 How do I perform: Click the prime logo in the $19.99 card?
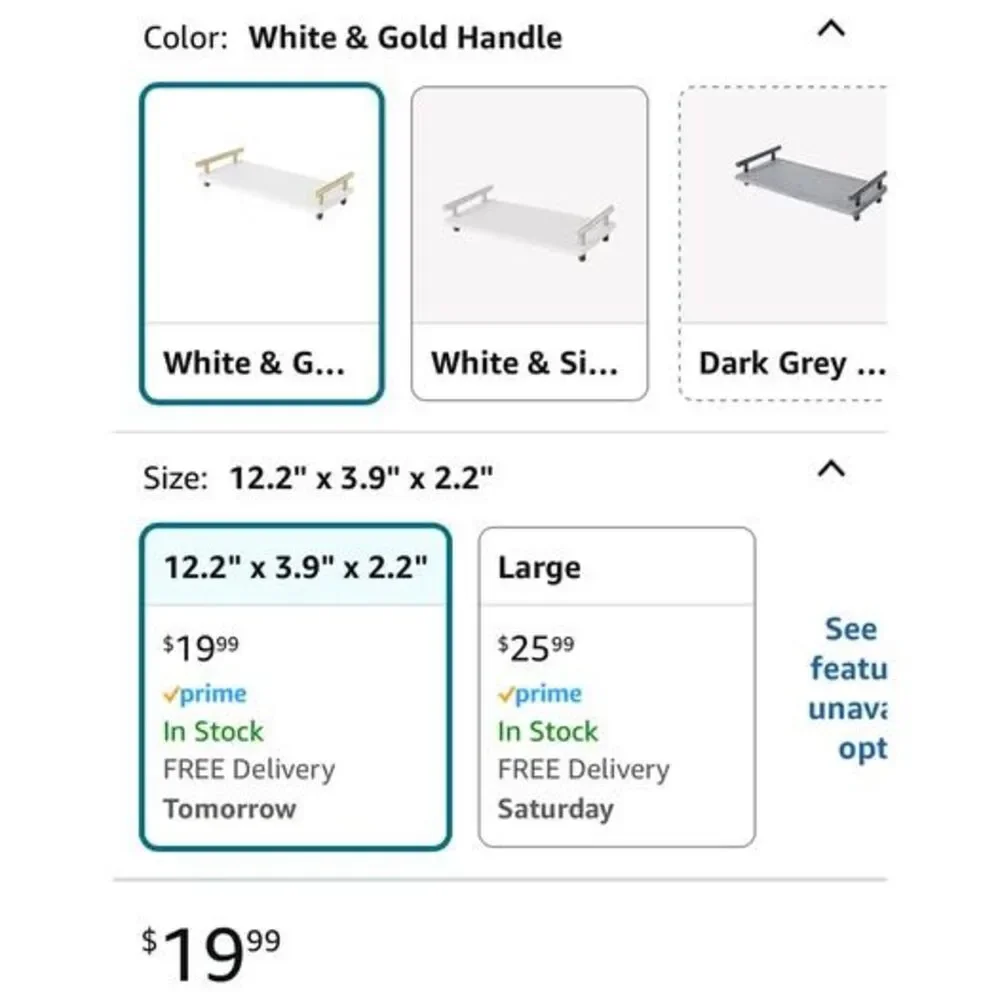tap(205, 694)
